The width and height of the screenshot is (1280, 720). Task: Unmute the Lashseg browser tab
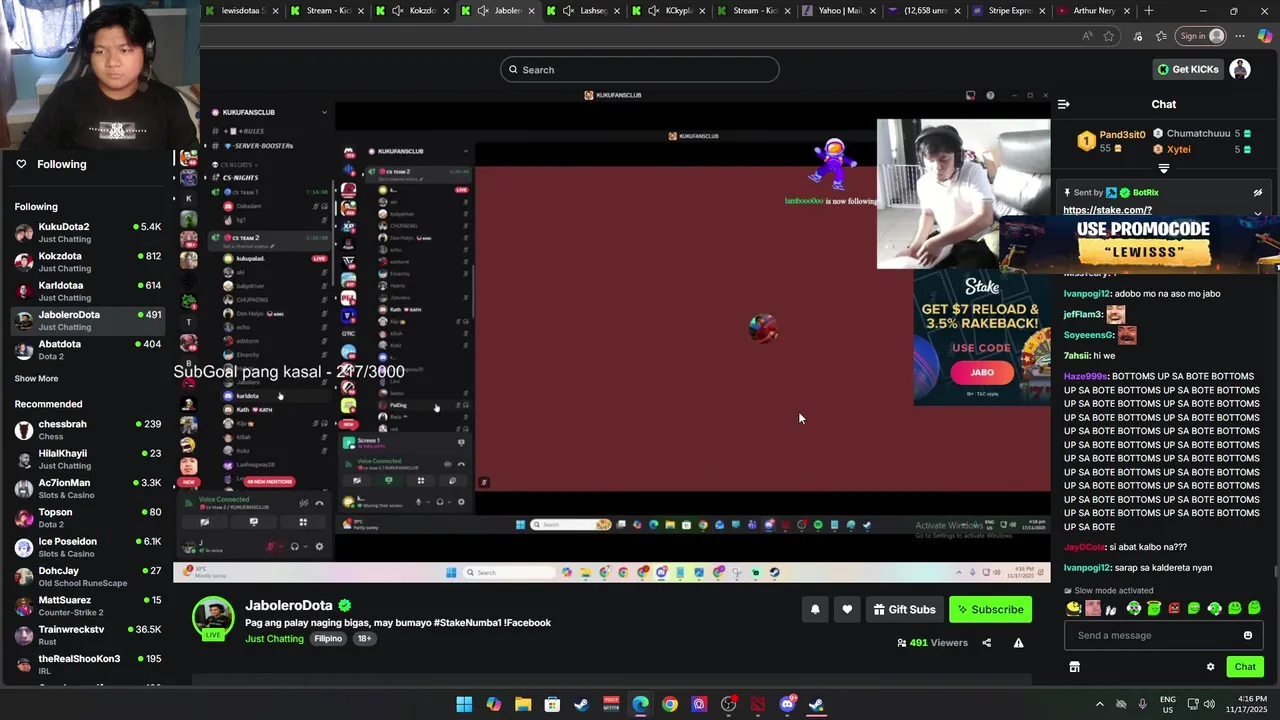(x=568, y=11)
